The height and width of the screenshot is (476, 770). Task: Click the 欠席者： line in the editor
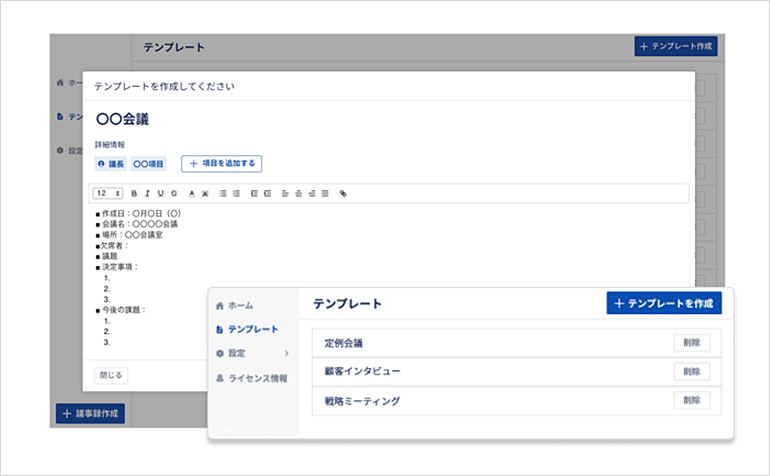click(112, 246)
